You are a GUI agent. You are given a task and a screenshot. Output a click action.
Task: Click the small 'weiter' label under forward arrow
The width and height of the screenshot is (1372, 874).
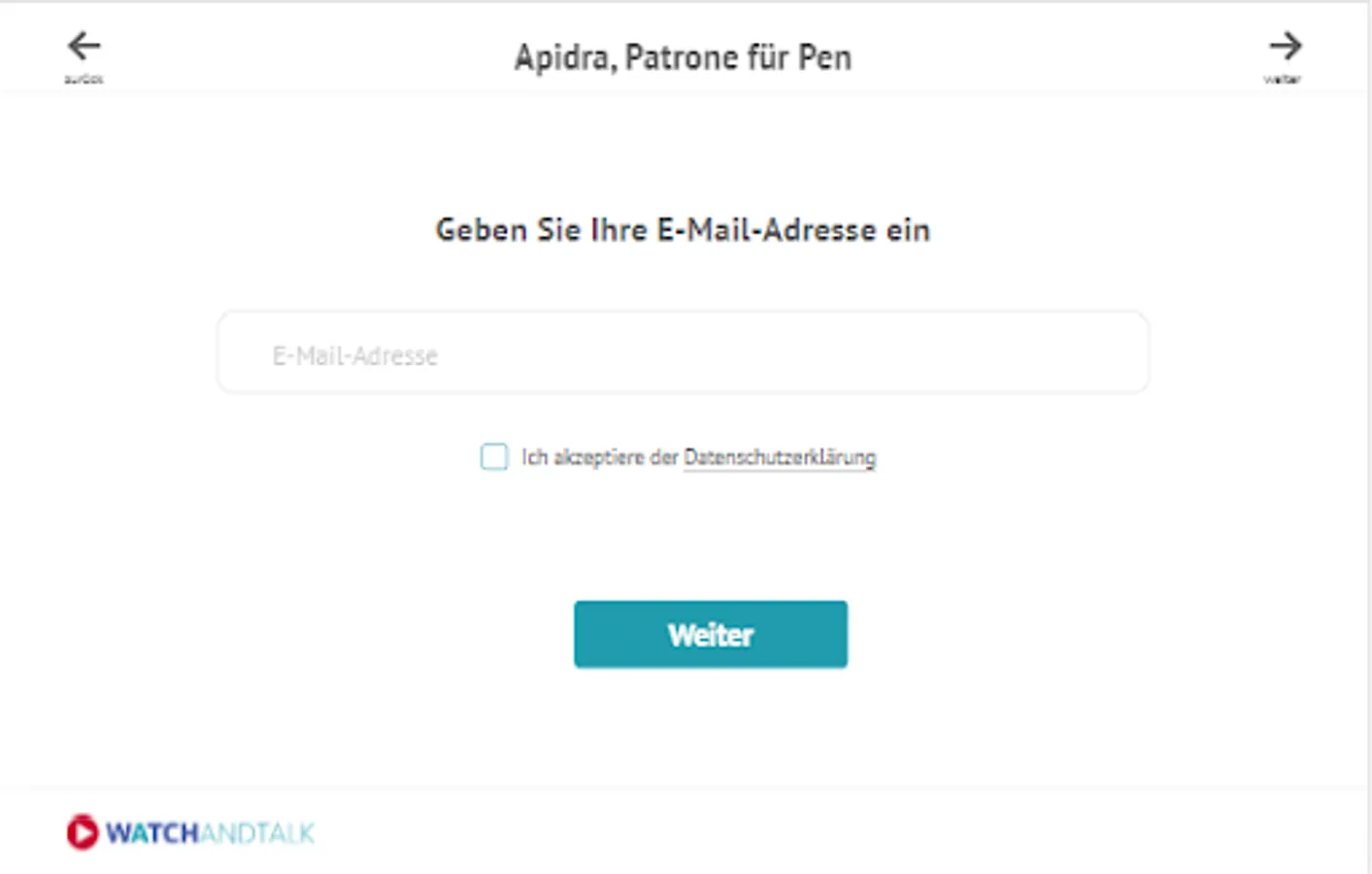point(1282,80)
